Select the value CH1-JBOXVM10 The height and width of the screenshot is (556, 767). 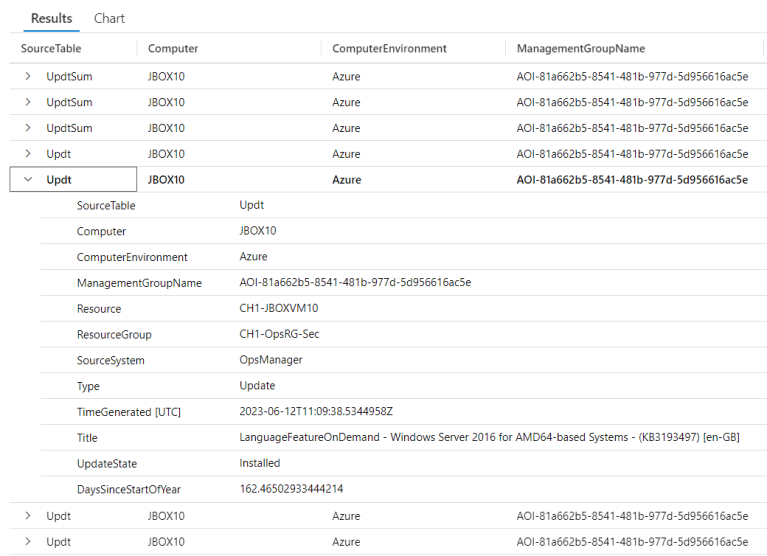[279, 308]
